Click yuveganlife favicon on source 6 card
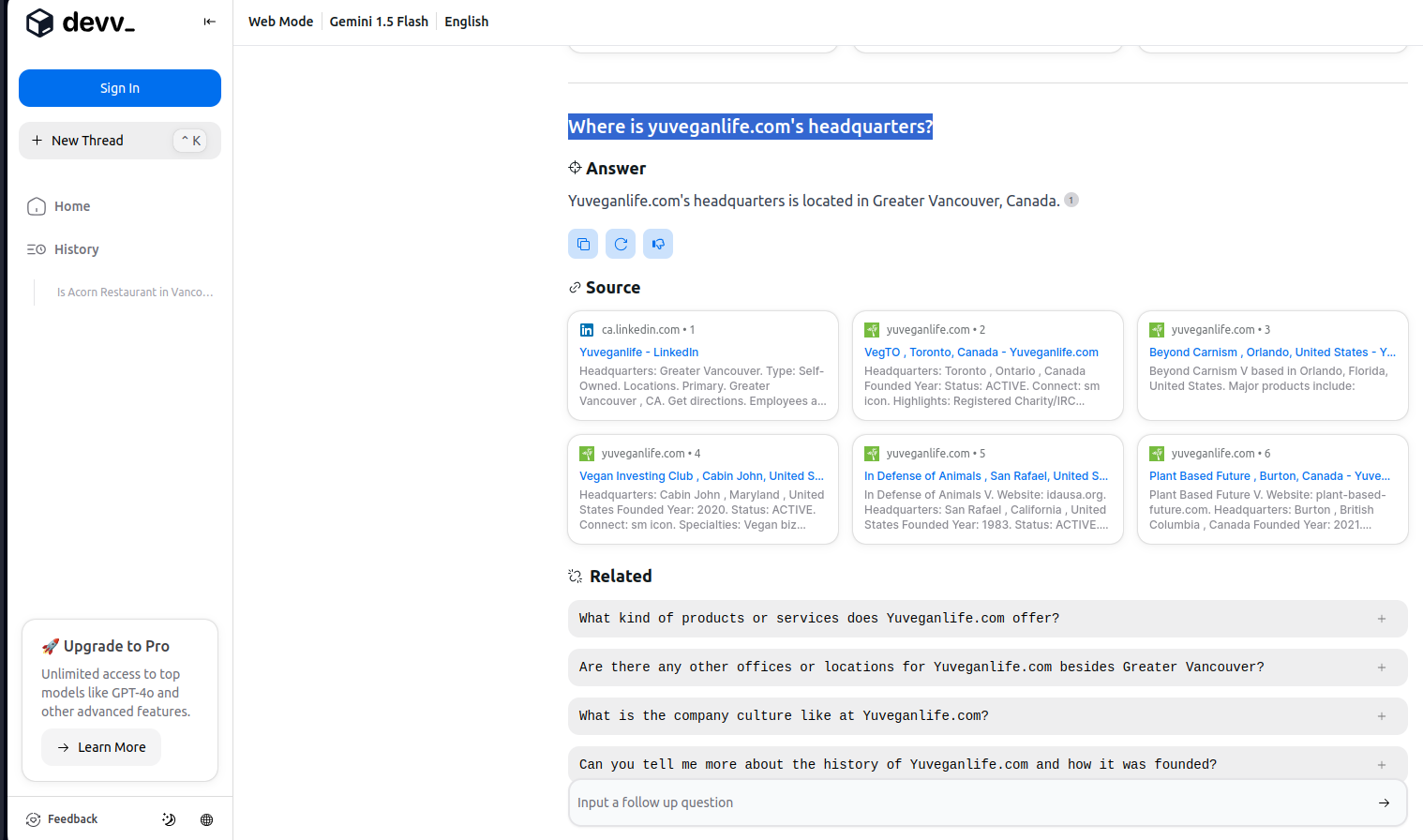Screen dimensions: 1423x840 [x=1157, y=454]
